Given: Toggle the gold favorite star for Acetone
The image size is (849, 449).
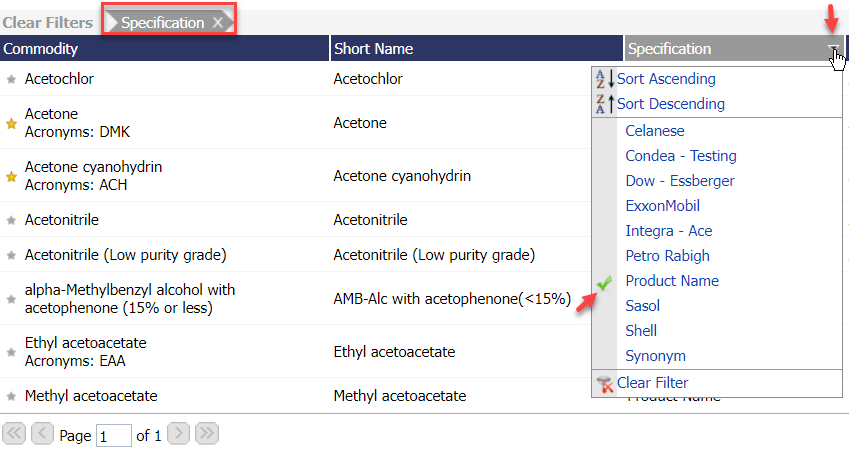Looking at the screenshot, I should 12,124.
